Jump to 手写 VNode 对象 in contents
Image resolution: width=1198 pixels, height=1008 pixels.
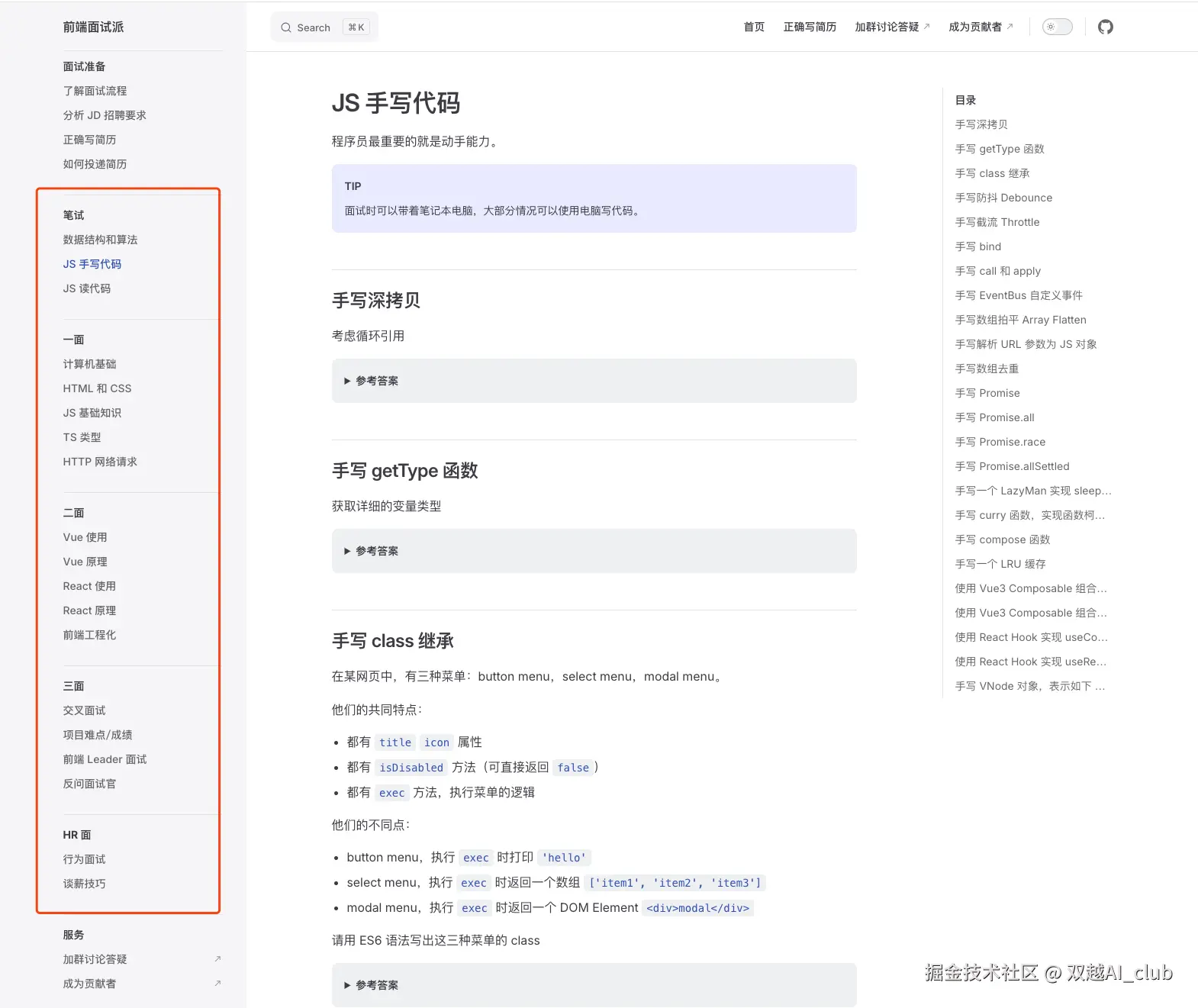[1030, 686]
